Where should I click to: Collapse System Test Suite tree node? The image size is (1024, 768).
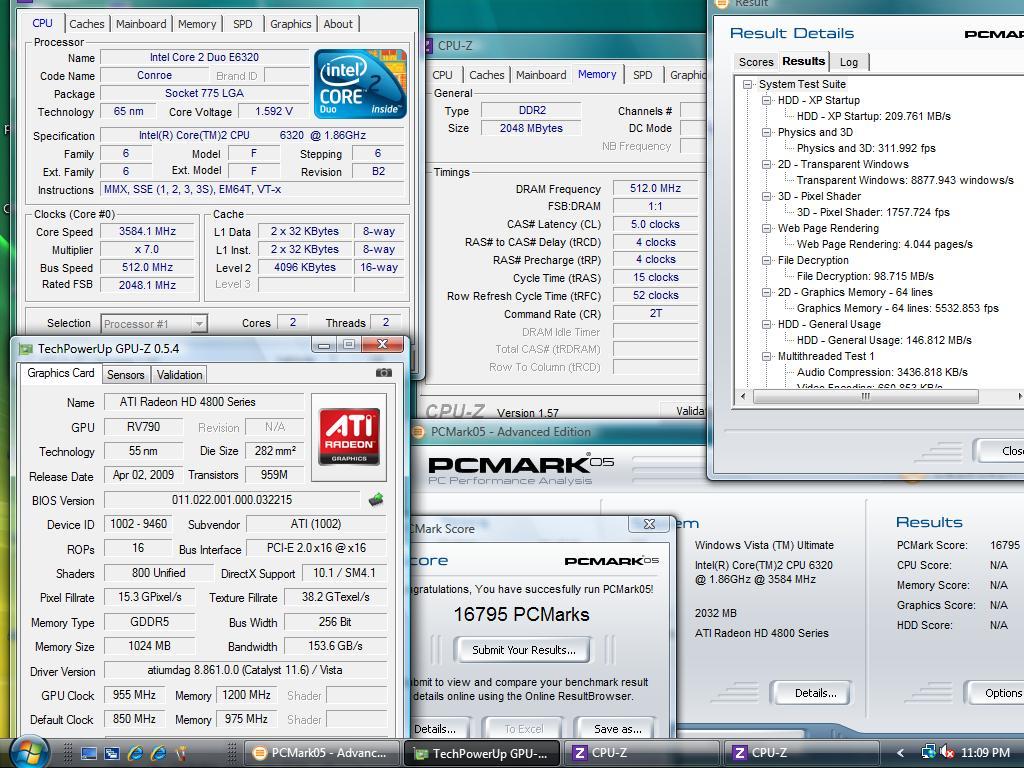coord(748,84)
